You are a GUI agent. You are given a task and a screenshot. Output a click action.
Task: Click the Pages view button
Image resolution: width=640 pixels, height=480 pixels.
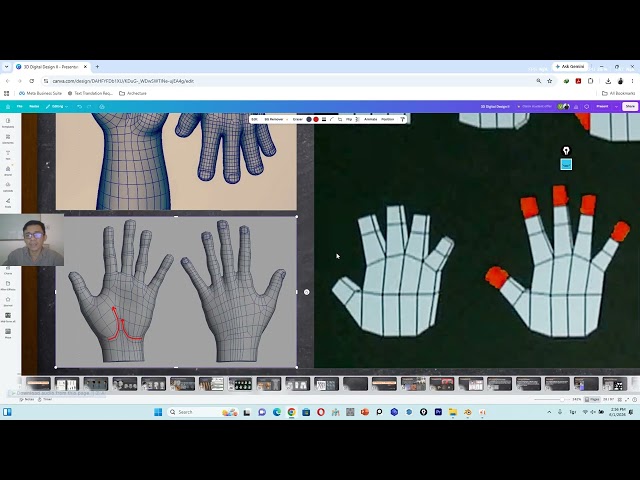pos(592,400)
